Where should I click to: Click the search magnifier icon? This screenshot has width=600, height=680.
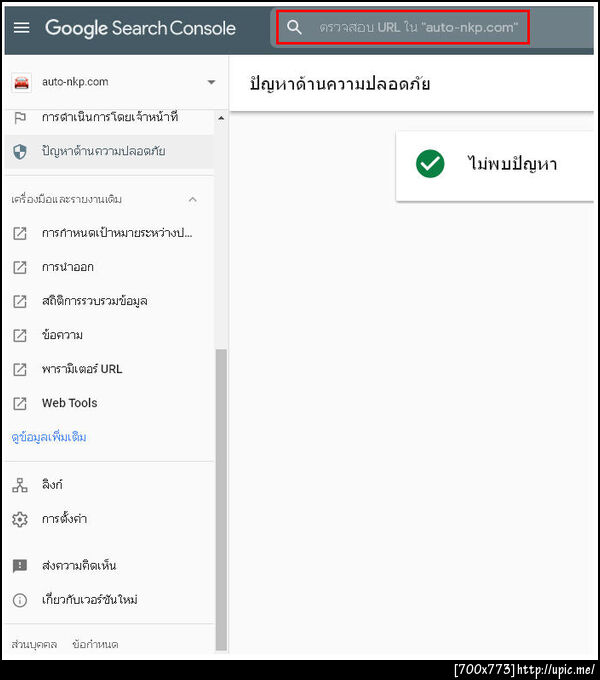click(x=294, y=27)
